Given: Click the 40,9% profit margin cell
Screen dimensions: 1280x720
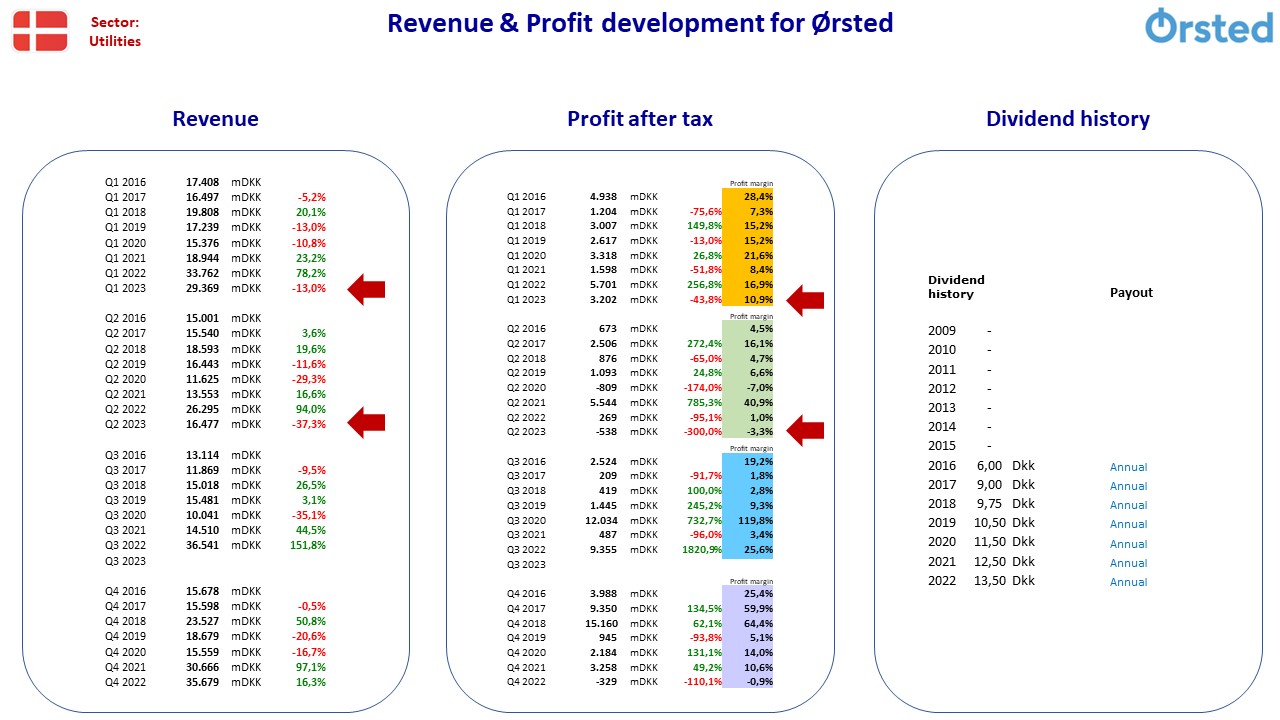Looking at the screenshot, I should point(747,403).
